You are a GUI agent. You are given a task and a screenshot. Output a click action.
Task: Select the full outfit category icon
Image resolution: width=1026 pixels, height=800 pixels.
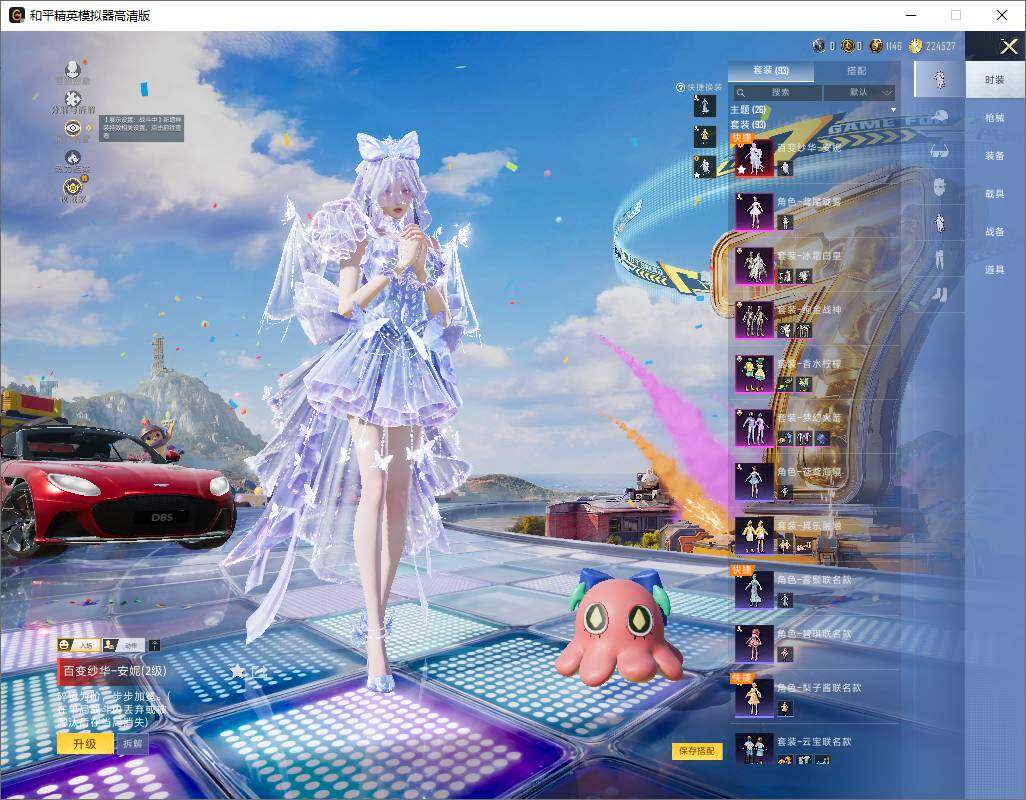pyautogui.click(x=940, y=79)
